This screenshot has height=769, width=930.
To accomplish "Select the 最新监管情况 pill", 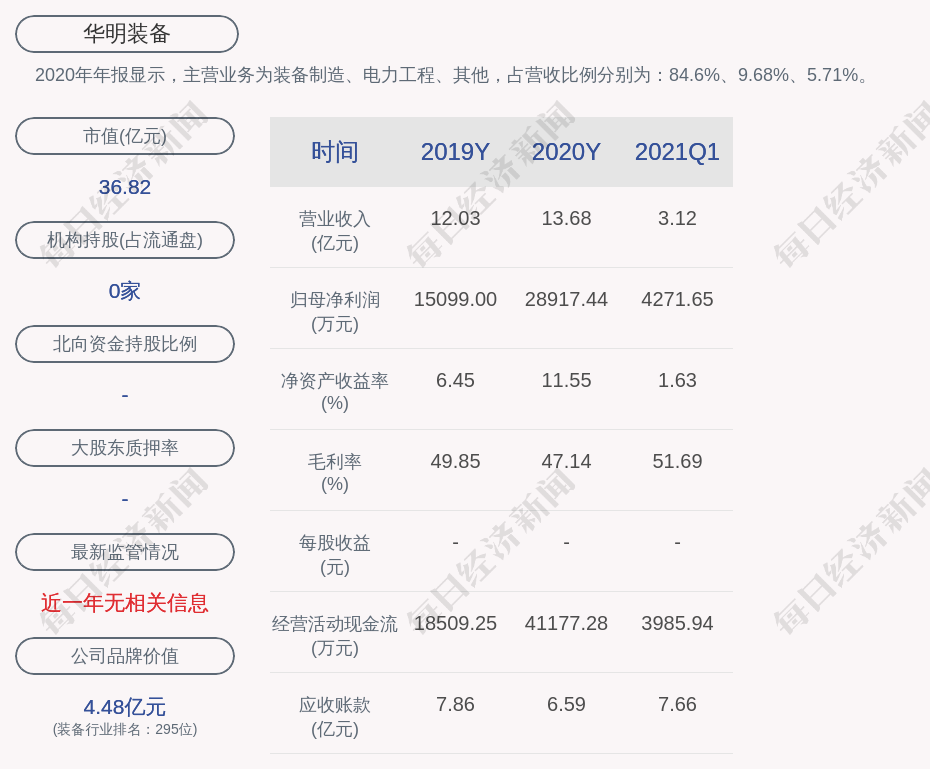I will tap(125, 552).
